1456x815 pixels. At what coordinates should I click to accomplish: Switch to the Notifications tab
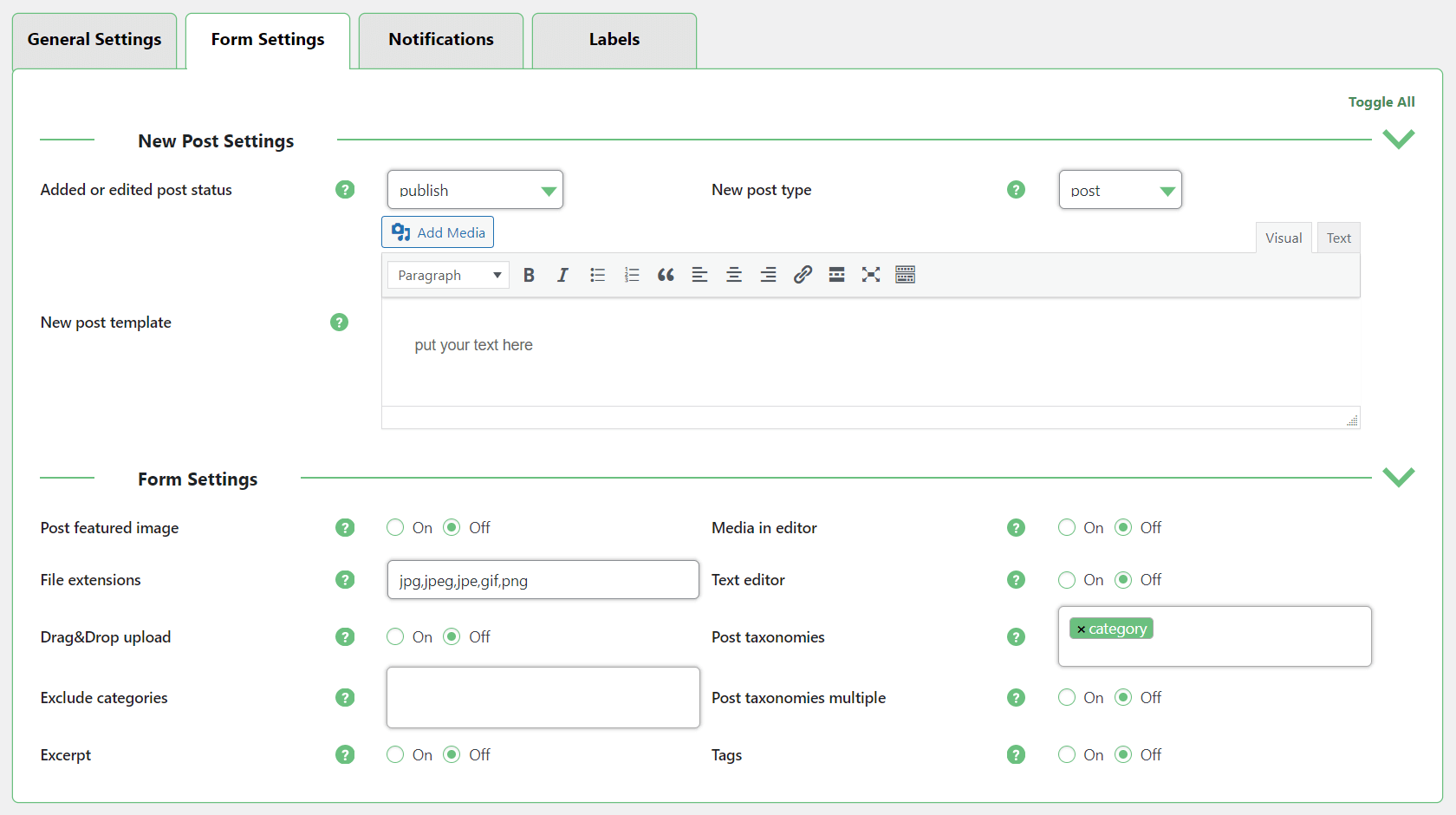click(441, 40)
